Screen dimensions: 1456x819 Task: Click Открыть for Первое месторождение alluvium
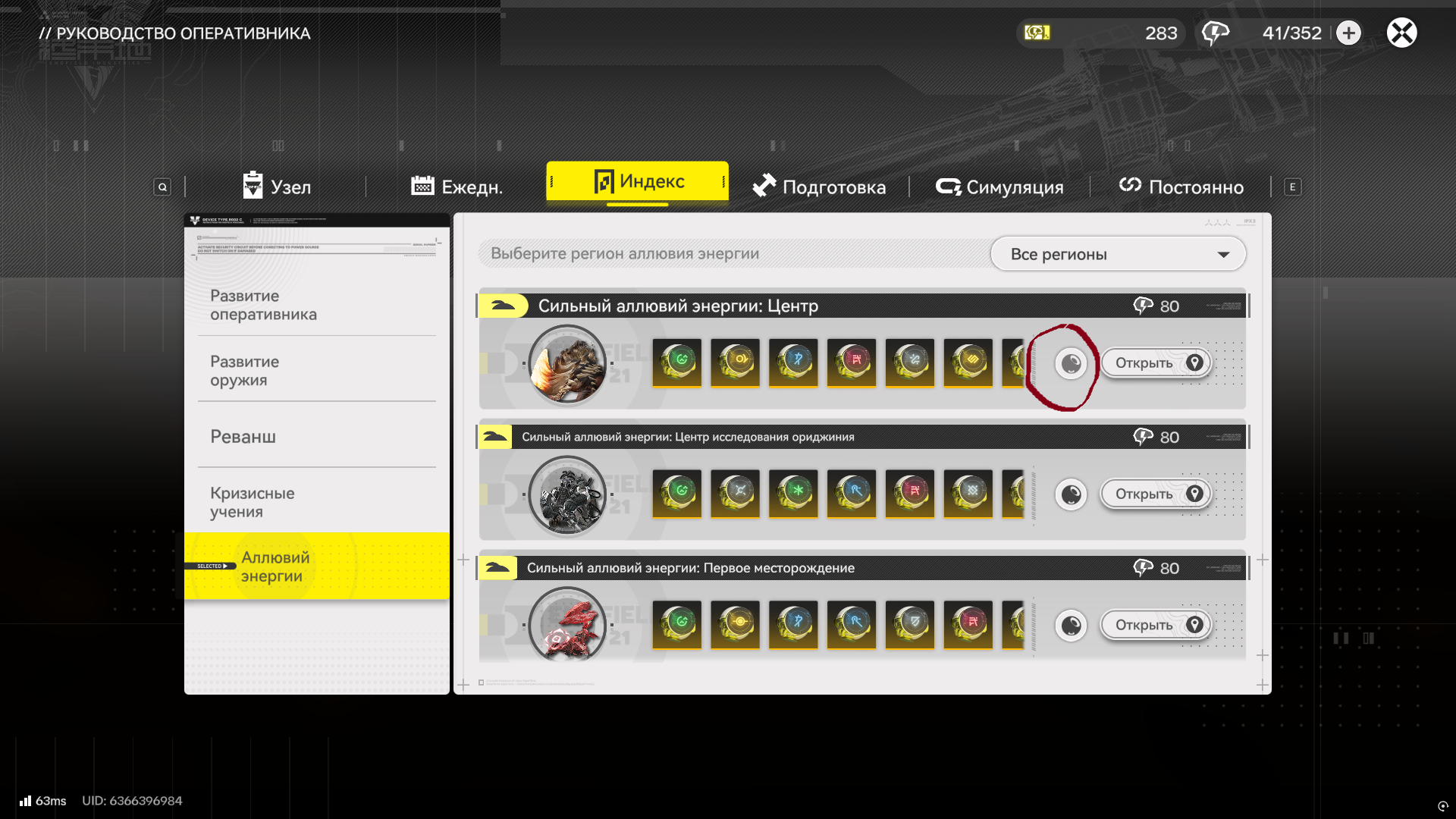pyautogui.click(x=1157, y=626)
